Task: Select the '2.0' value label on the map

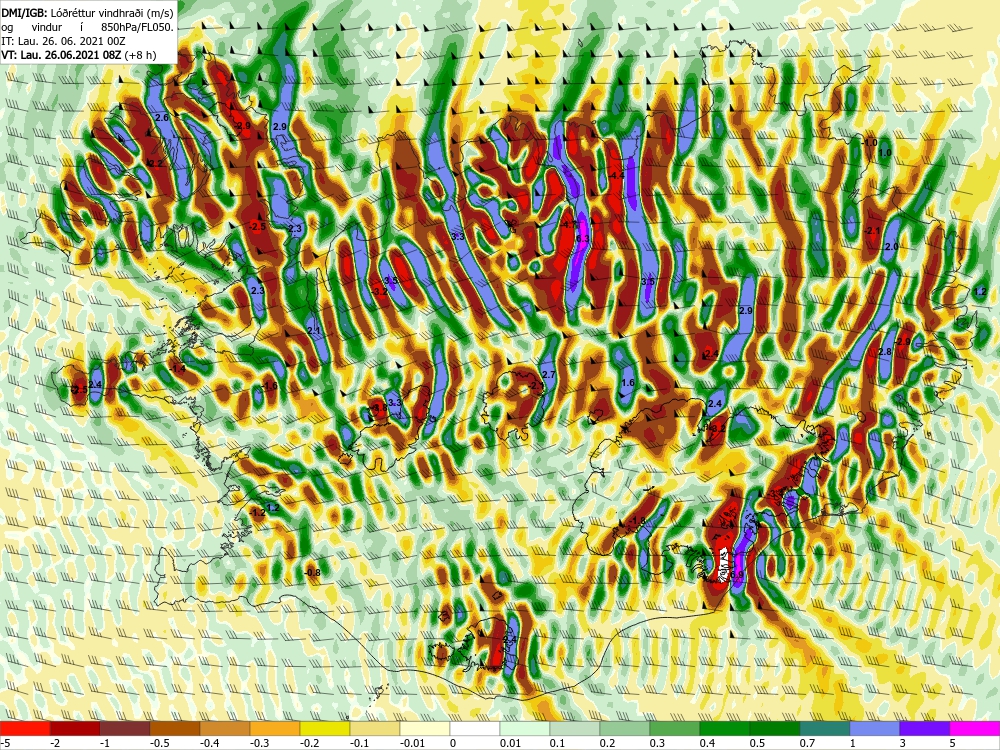Action: click(892, 247)
